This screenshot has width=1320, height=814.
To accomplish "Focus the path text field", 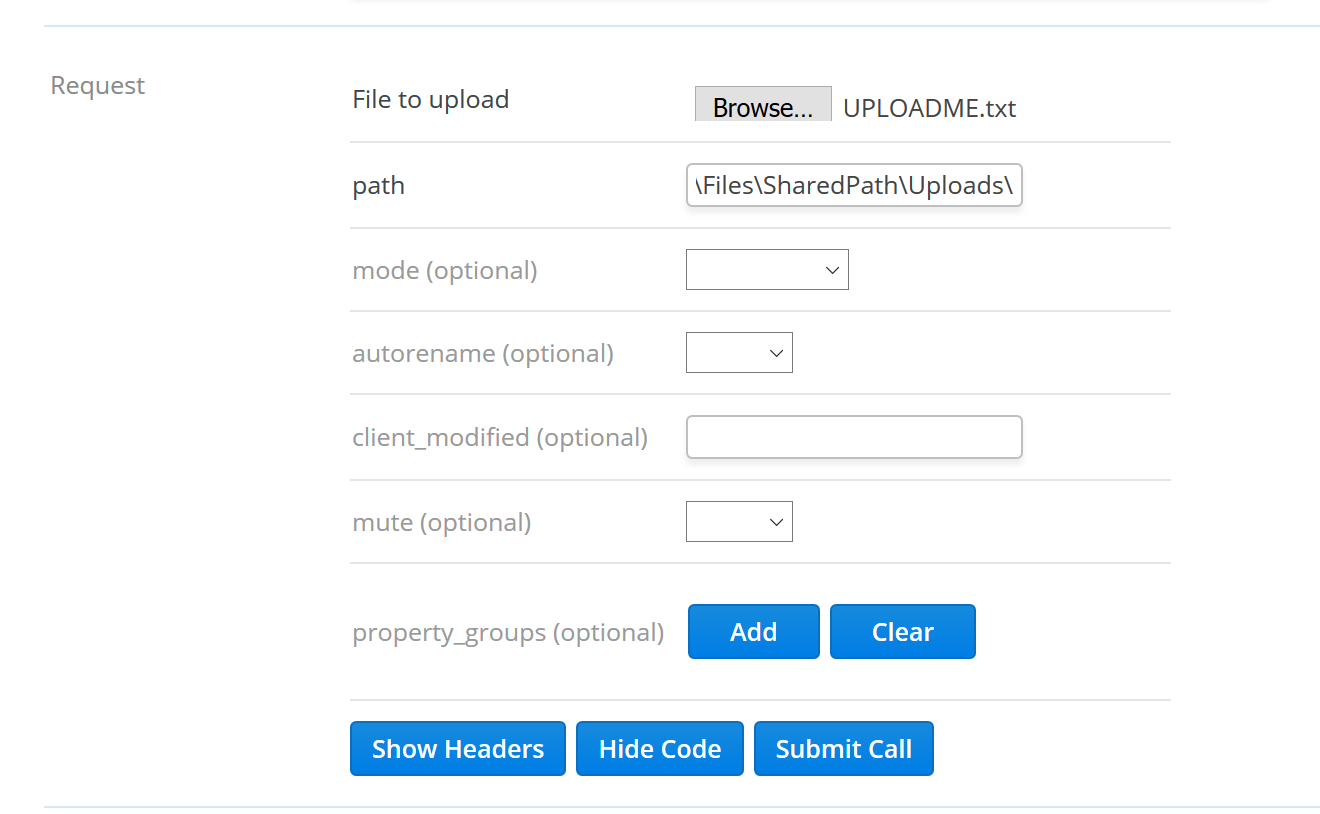I will pyautogui.click(x=854, y=185).
